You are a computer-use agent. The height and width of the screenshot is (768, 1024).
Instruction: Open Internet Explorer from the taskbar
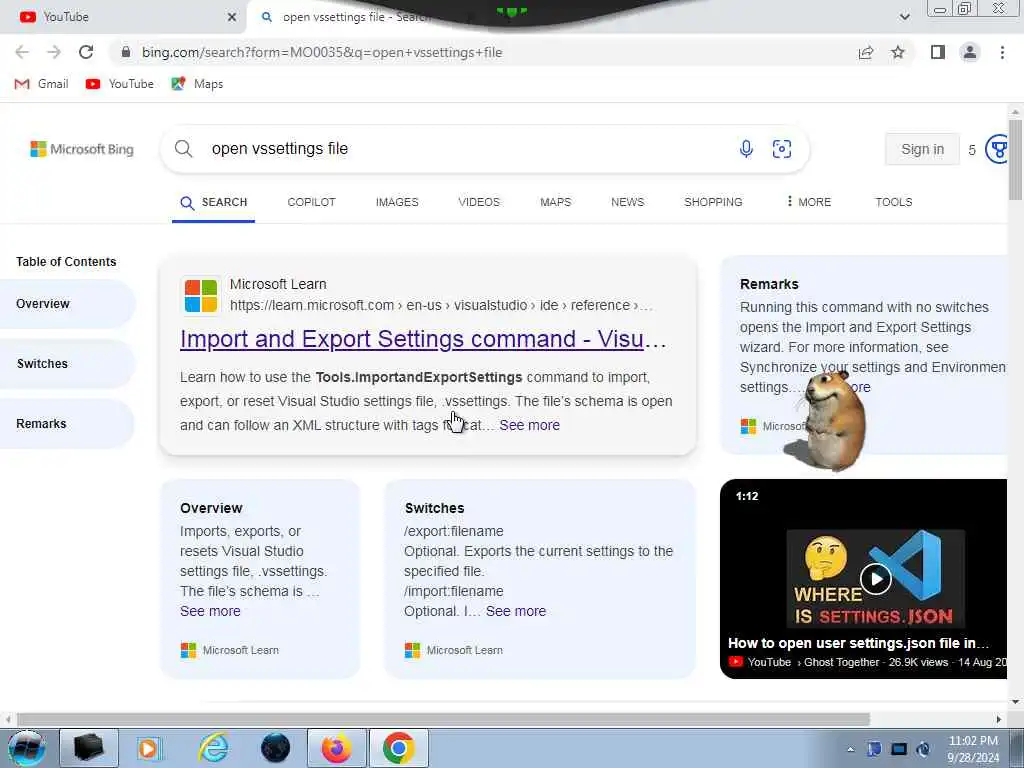214,748
